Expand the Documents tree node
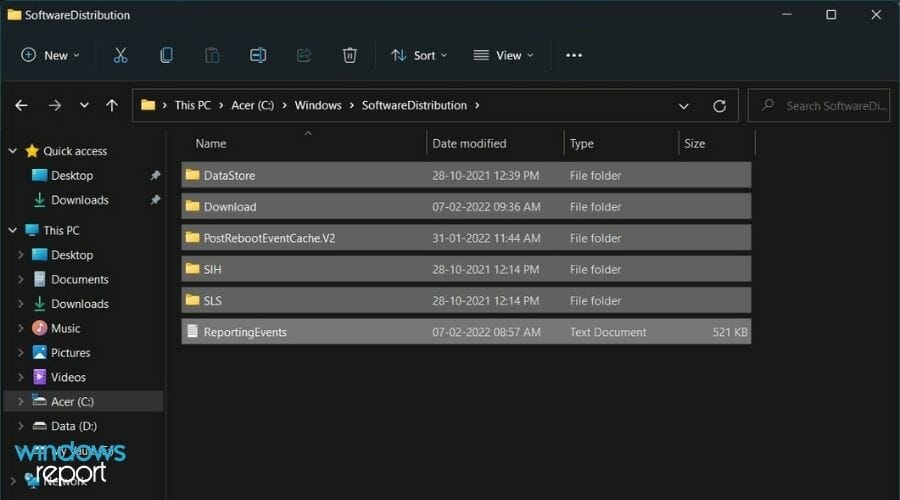 pyautogui.click(x=21, y=279)
